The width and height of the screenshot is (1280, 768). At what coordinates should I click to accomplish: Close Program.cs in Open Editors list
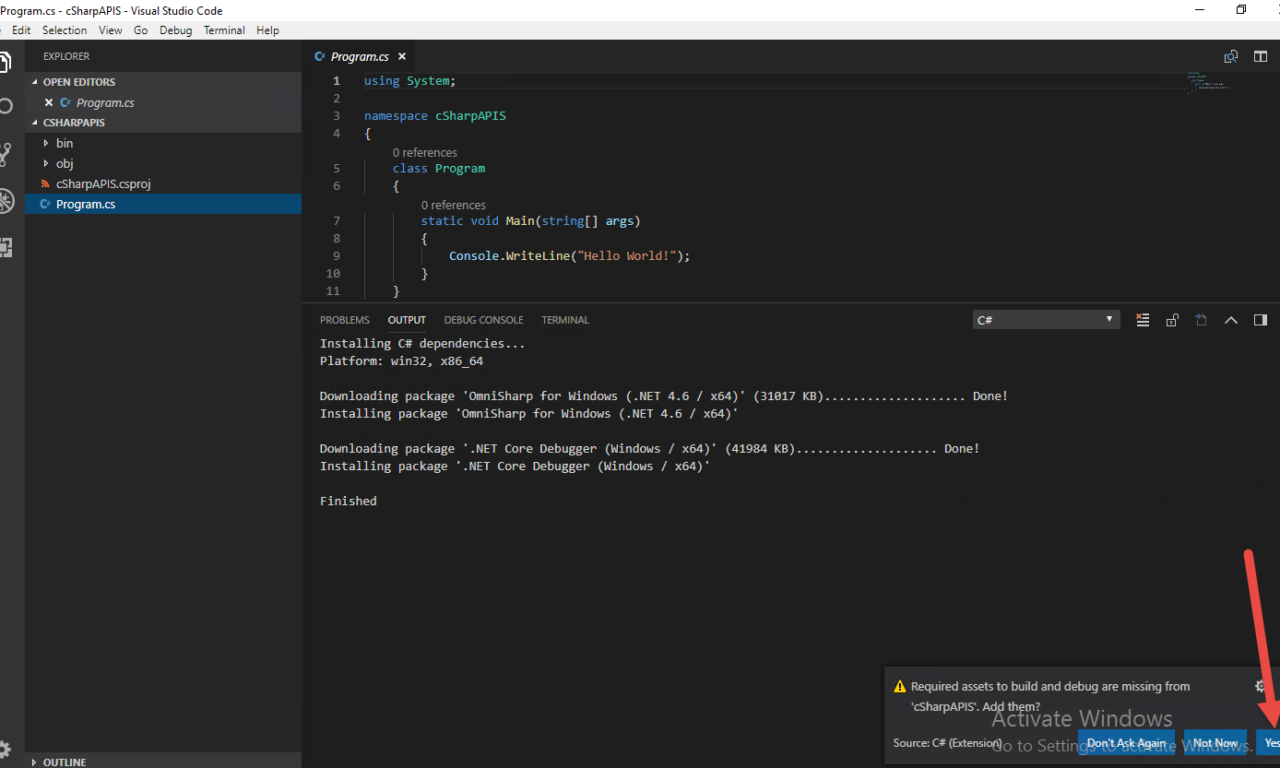(48, 102)
